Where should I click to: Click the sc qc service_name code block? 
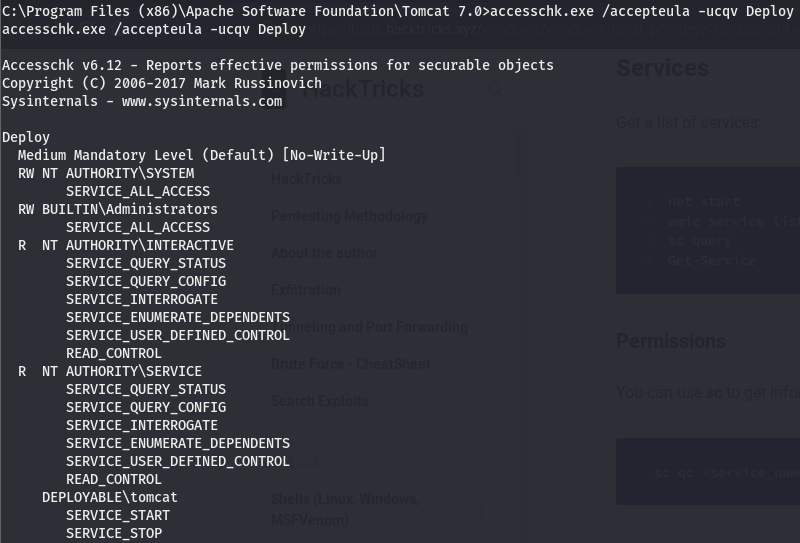tap(708, 472)
